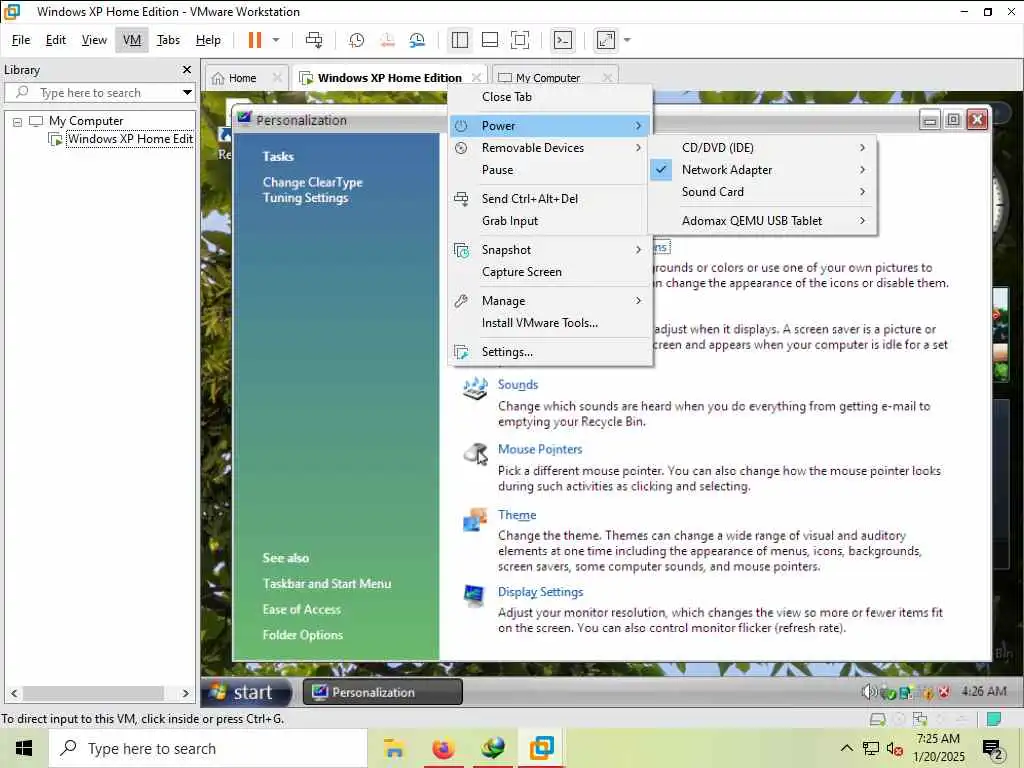Open the Display Settings link

[540, 592]
